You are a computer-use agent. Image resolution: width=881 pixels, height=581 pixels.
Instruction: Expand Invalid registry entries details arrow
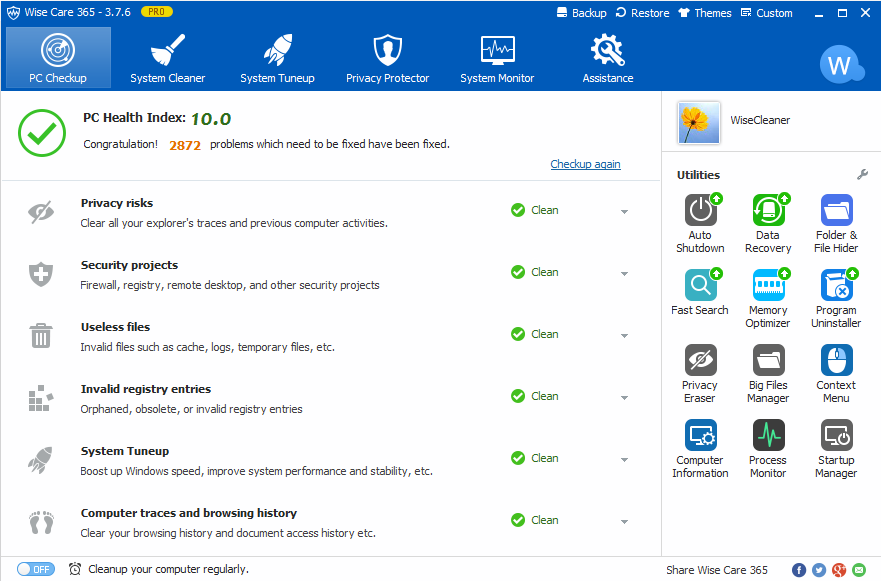(624, 397)
